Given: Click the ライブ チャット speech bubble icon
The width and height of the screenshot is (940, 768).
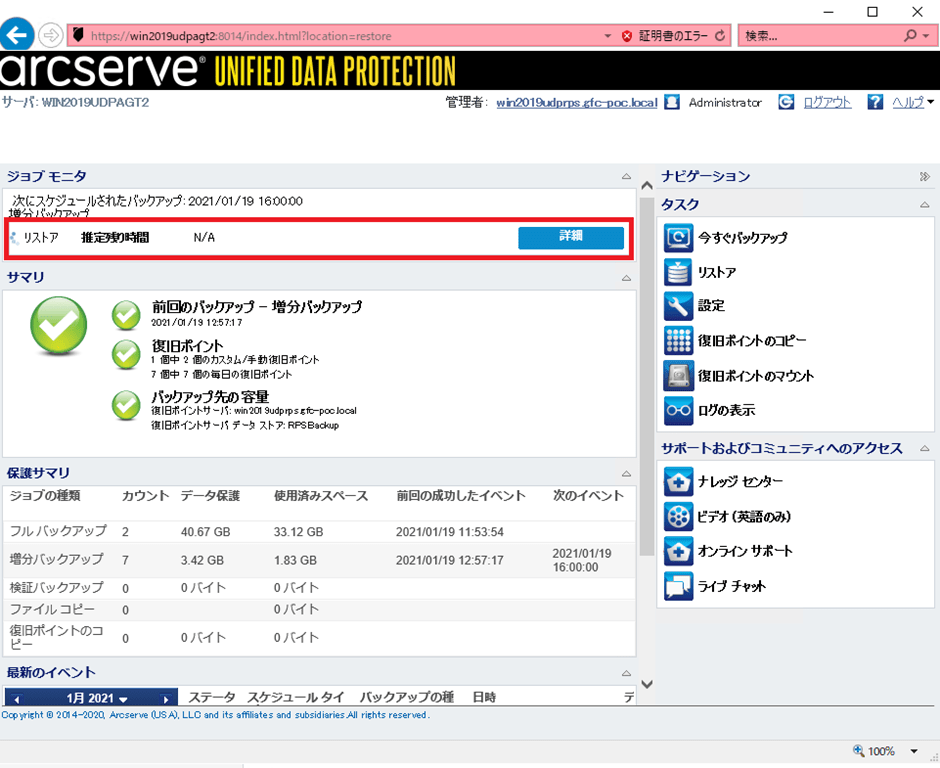Looking at the screenshot, I should click(678, 586).
